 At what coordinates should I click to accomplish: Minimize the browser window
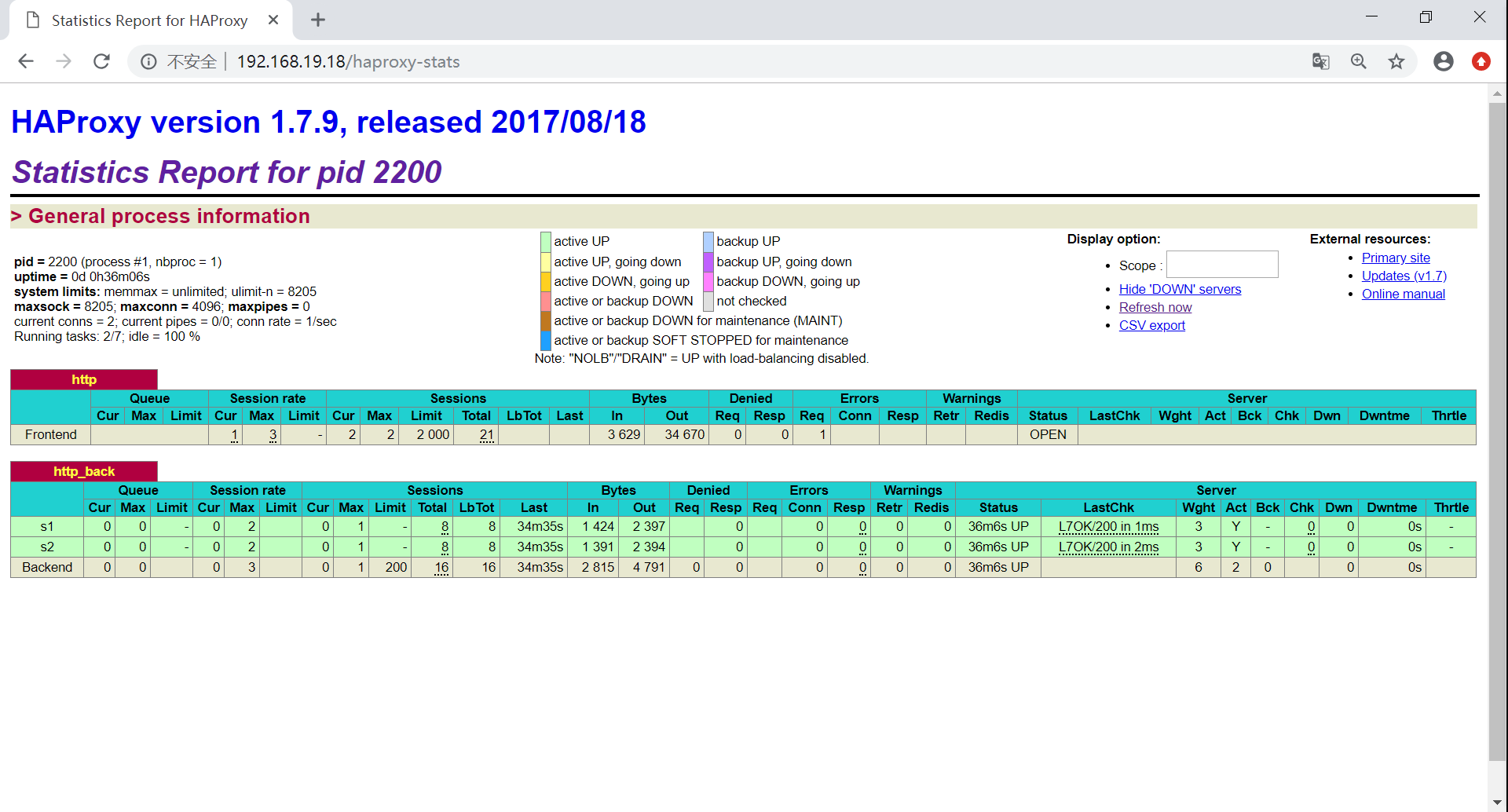[1372, 16]
